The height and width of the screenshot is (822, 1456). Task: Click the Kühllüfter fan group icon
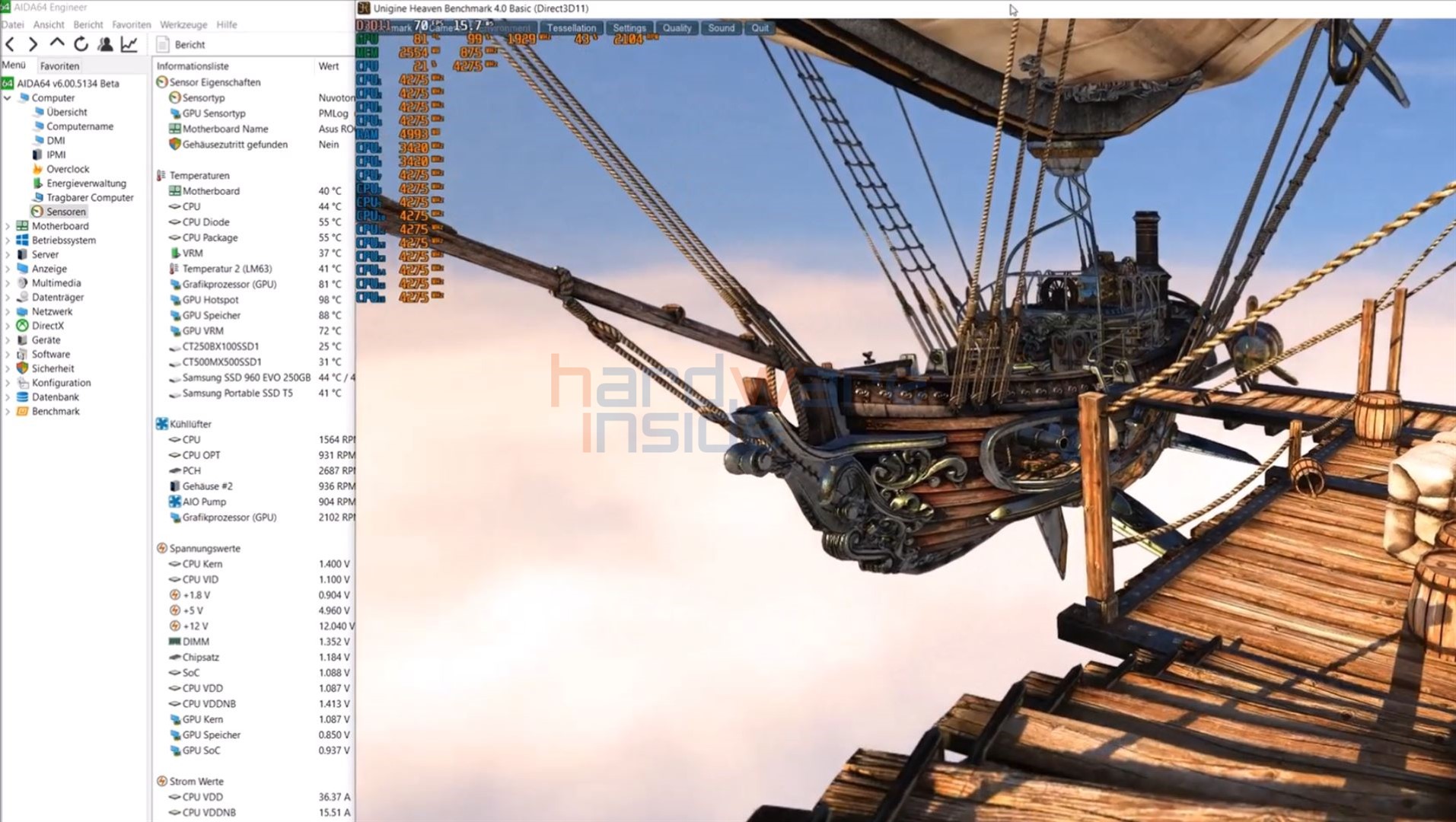161,424
